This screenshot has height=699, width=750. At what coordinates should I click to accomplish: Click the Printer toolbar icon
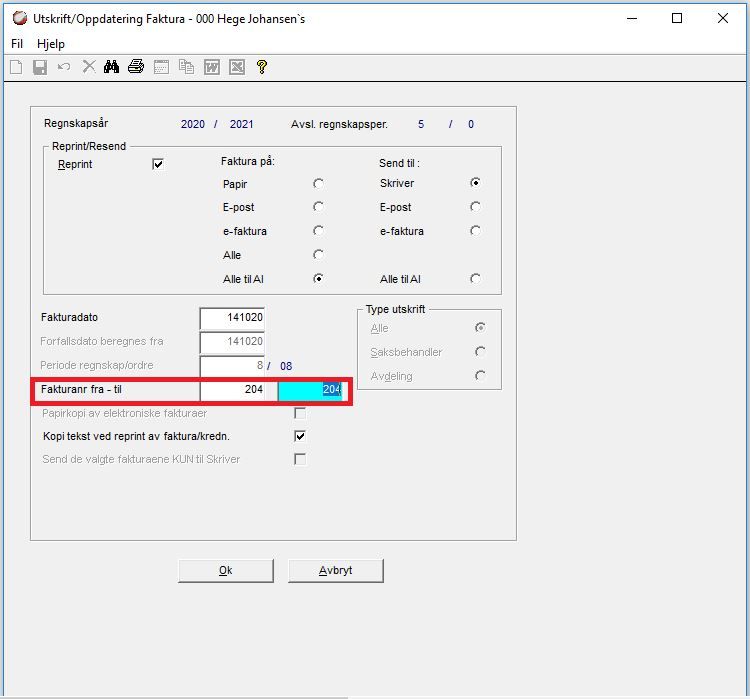[136, 67]
